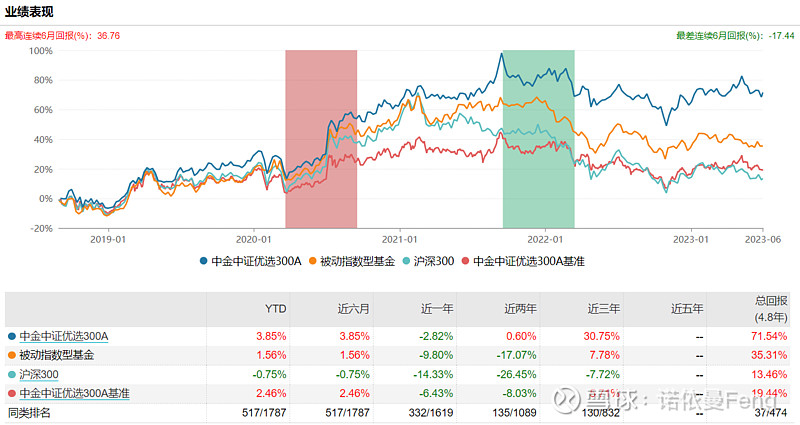The width and height of the screenshot is (800, 425).
Task: Click the 2021-01 marker on time axis
Action: tap(400, 240)
